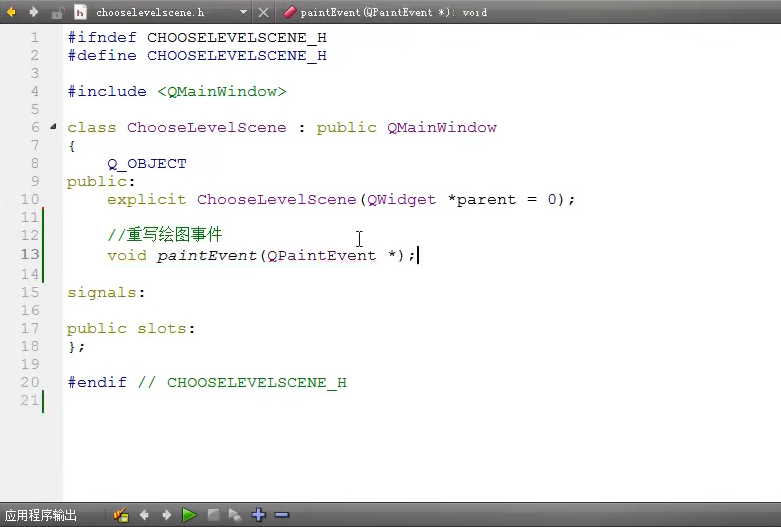The width and height of the screenshot is (781, 527).
Task: Collapse the ChooseLevelScene class fold marker
Action: coord(53,127)
